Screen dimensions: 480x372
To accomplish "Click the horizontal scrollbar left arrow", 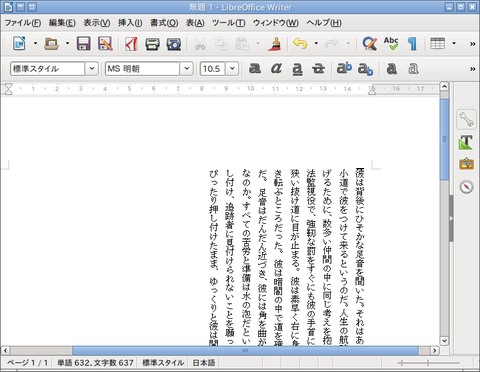I will click(5, 350).
